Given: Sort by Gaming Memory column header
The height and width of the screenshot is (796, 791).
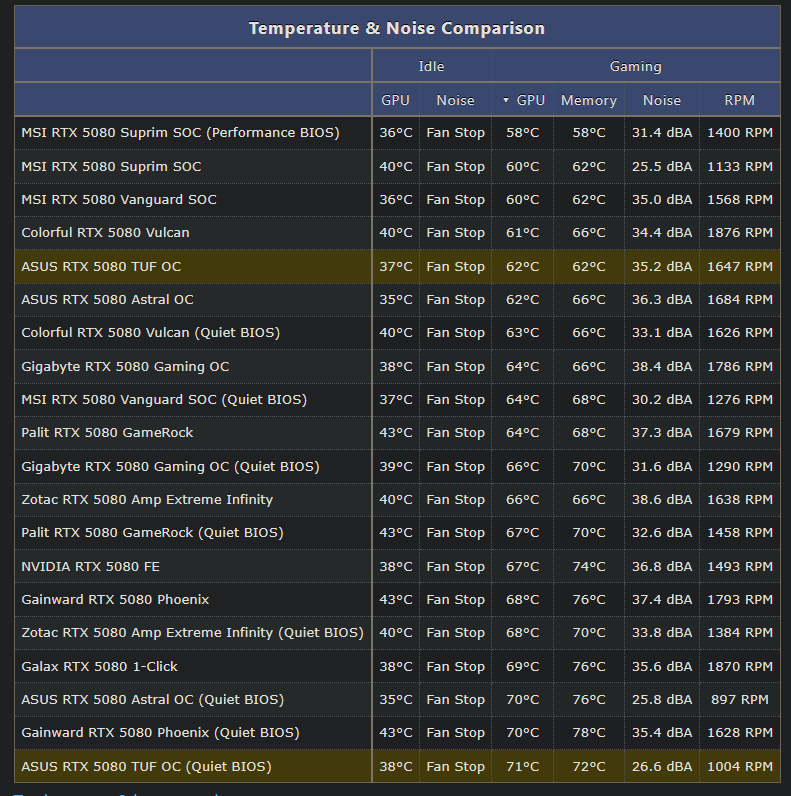Looking at the screenshot, I should 589,100.
